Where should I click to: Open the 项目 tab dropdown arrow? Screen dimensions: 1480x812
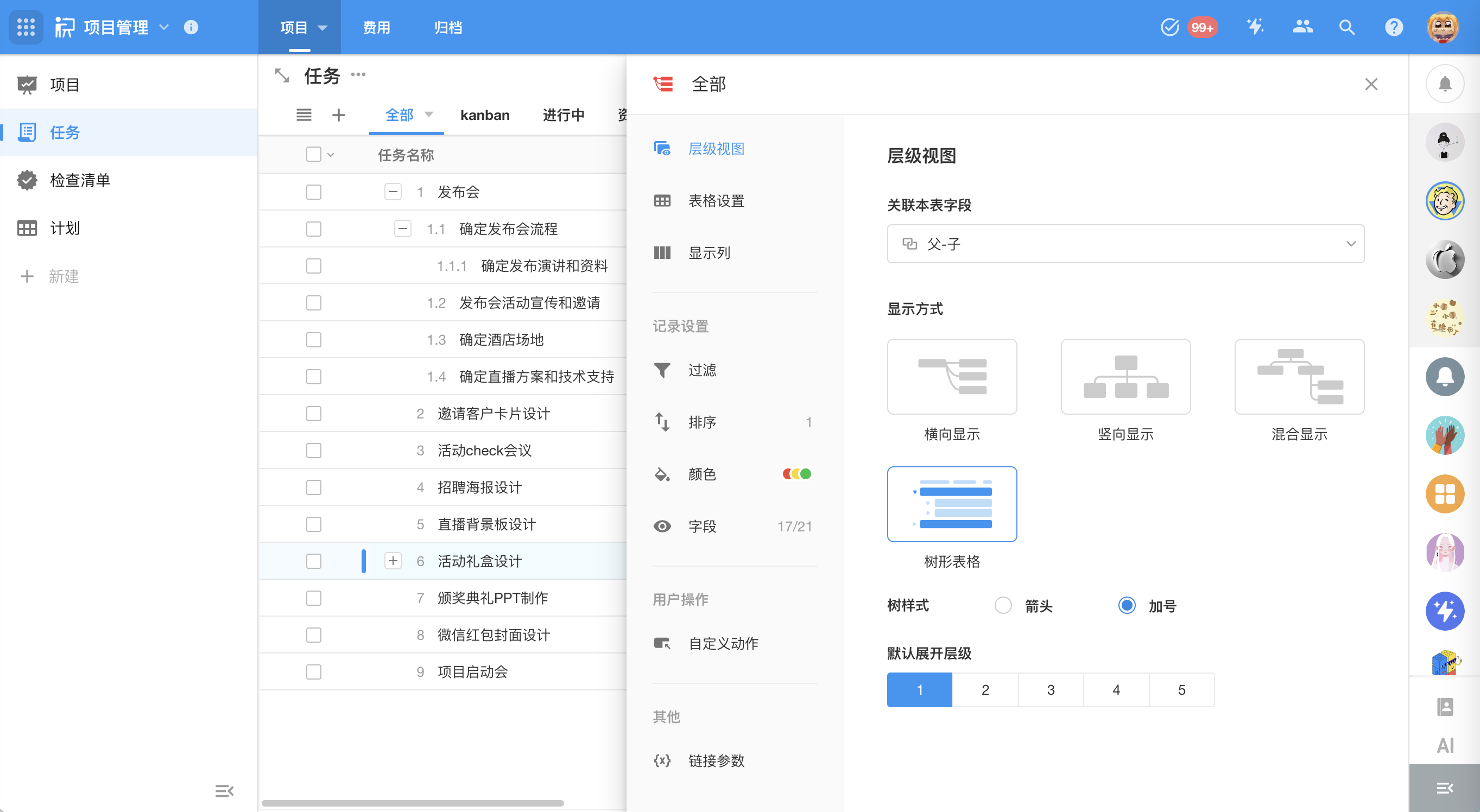(322, 28)
